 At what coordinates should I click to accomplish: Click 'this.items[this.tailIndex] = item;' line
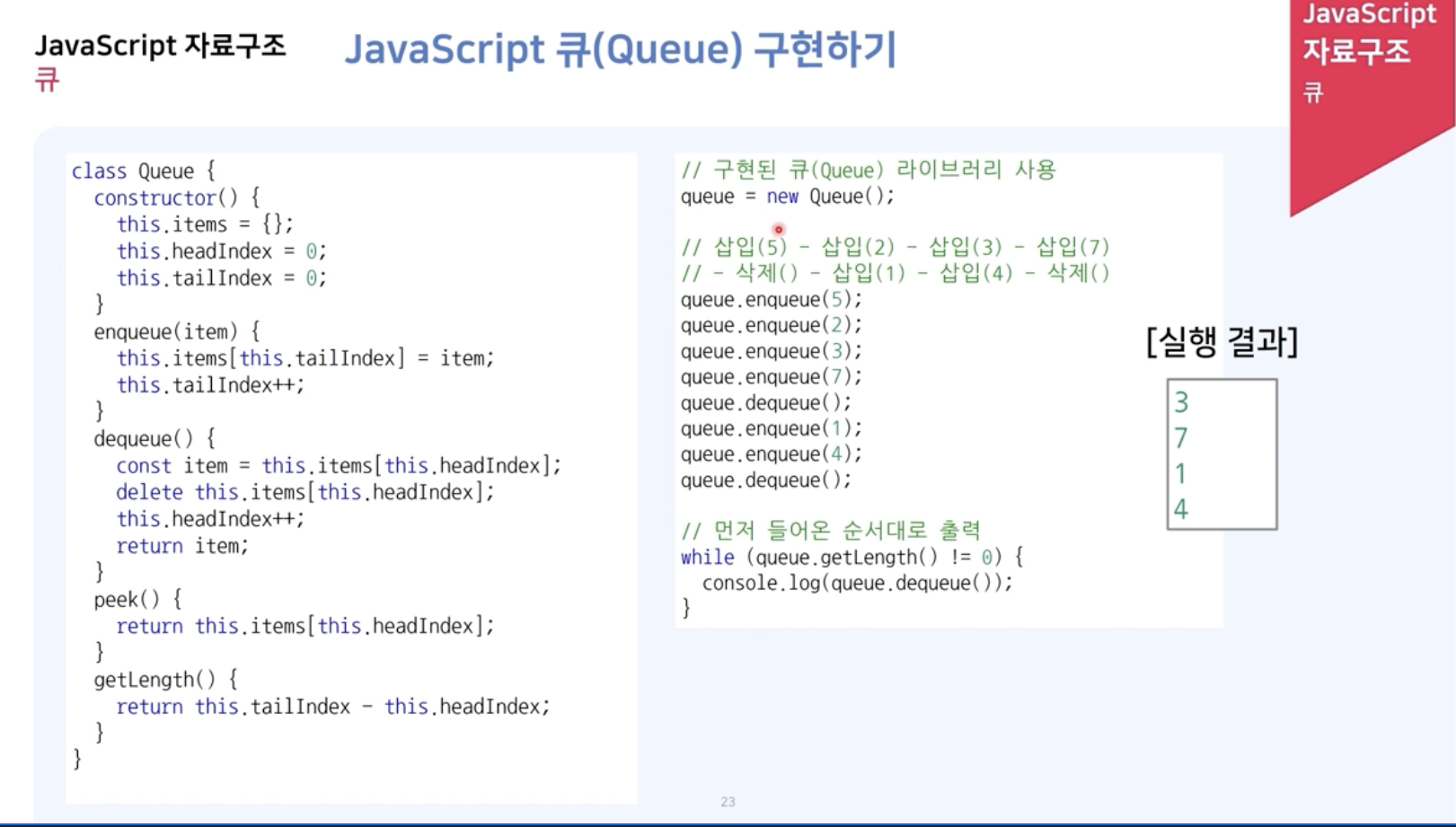point(305,358)
